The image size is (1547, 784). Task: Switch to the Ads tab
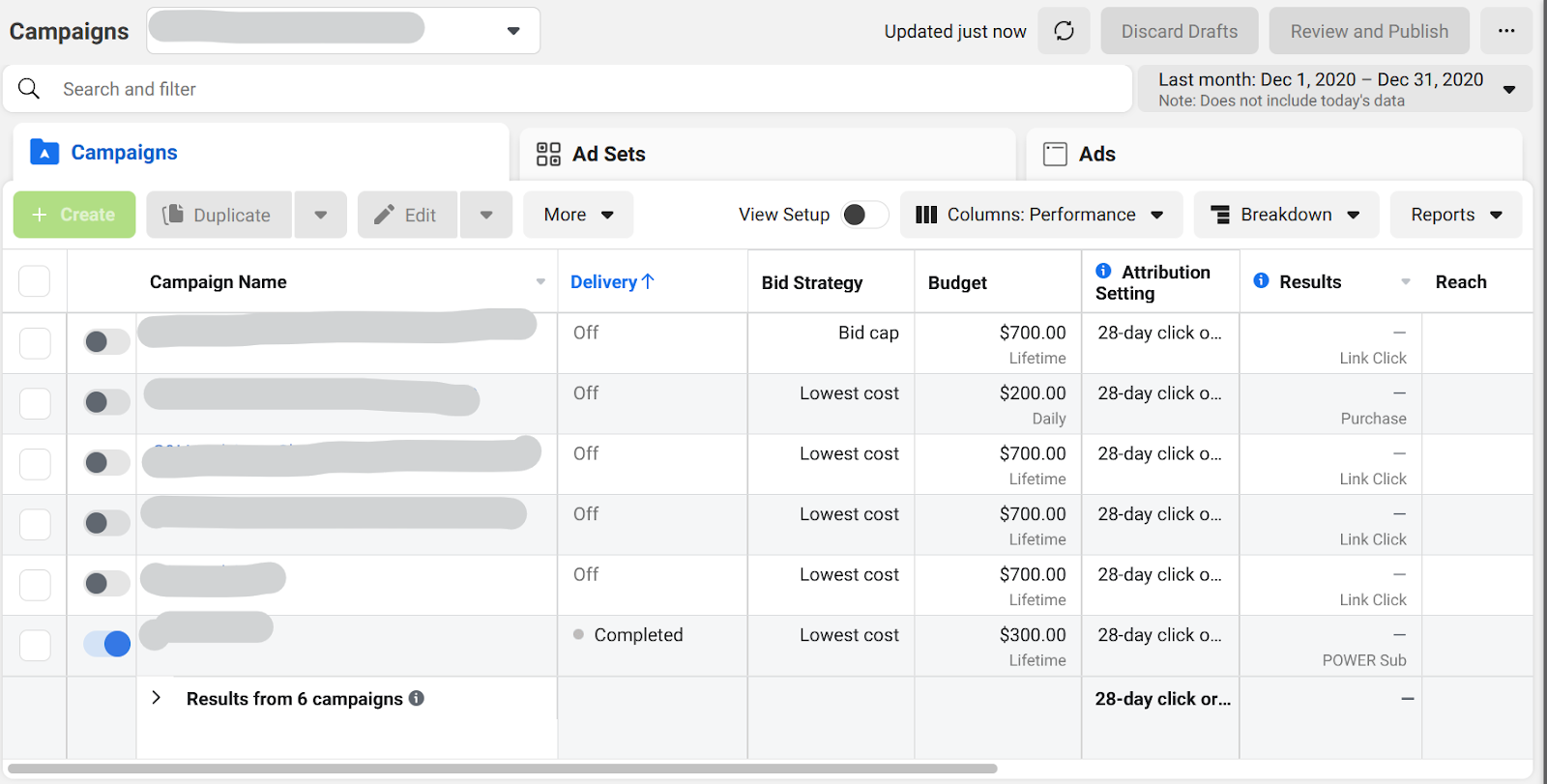tap(1096, 154)
